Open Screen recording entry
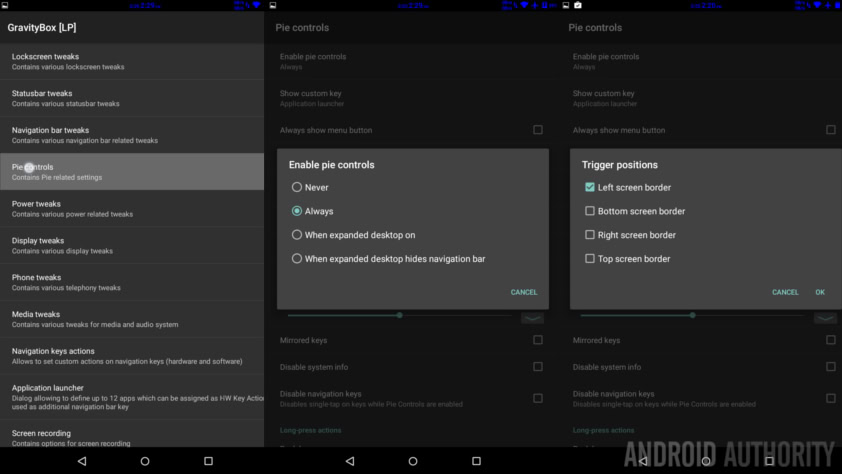Viewport: 842px width, 474px height. 132,436
